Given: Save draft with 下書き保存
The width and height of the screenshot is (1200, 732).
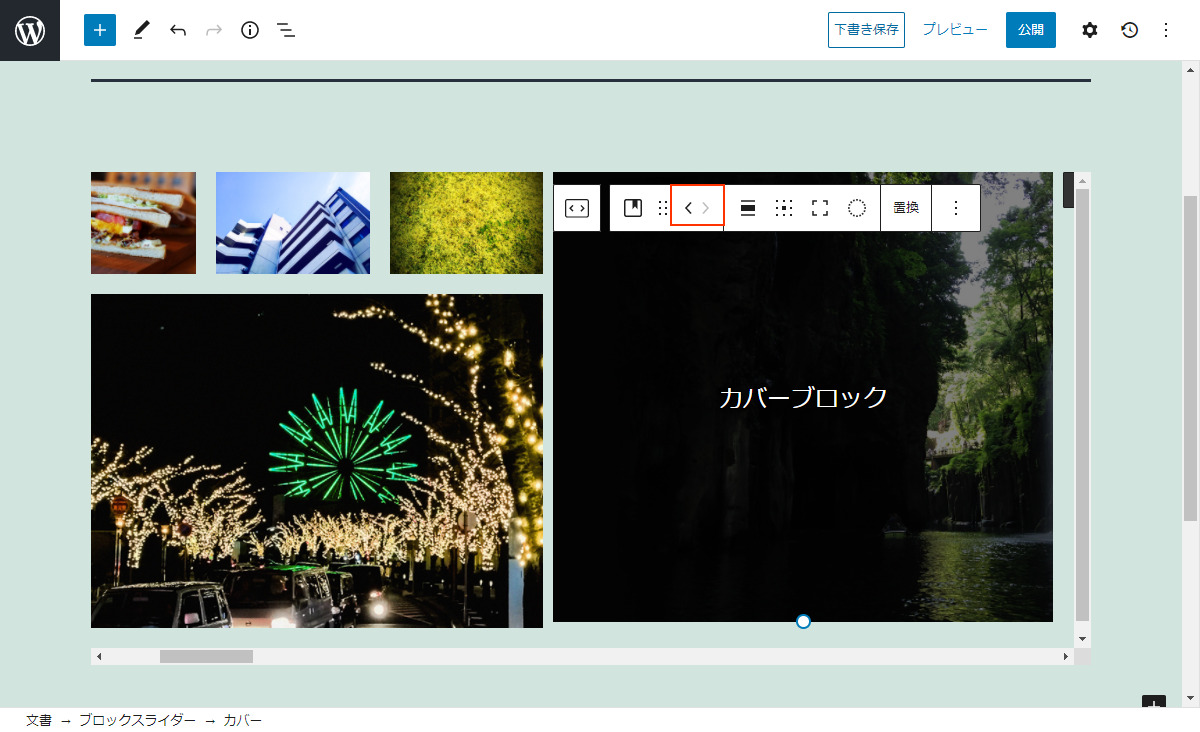Looking at the screenshot, I should click(866, 30).
